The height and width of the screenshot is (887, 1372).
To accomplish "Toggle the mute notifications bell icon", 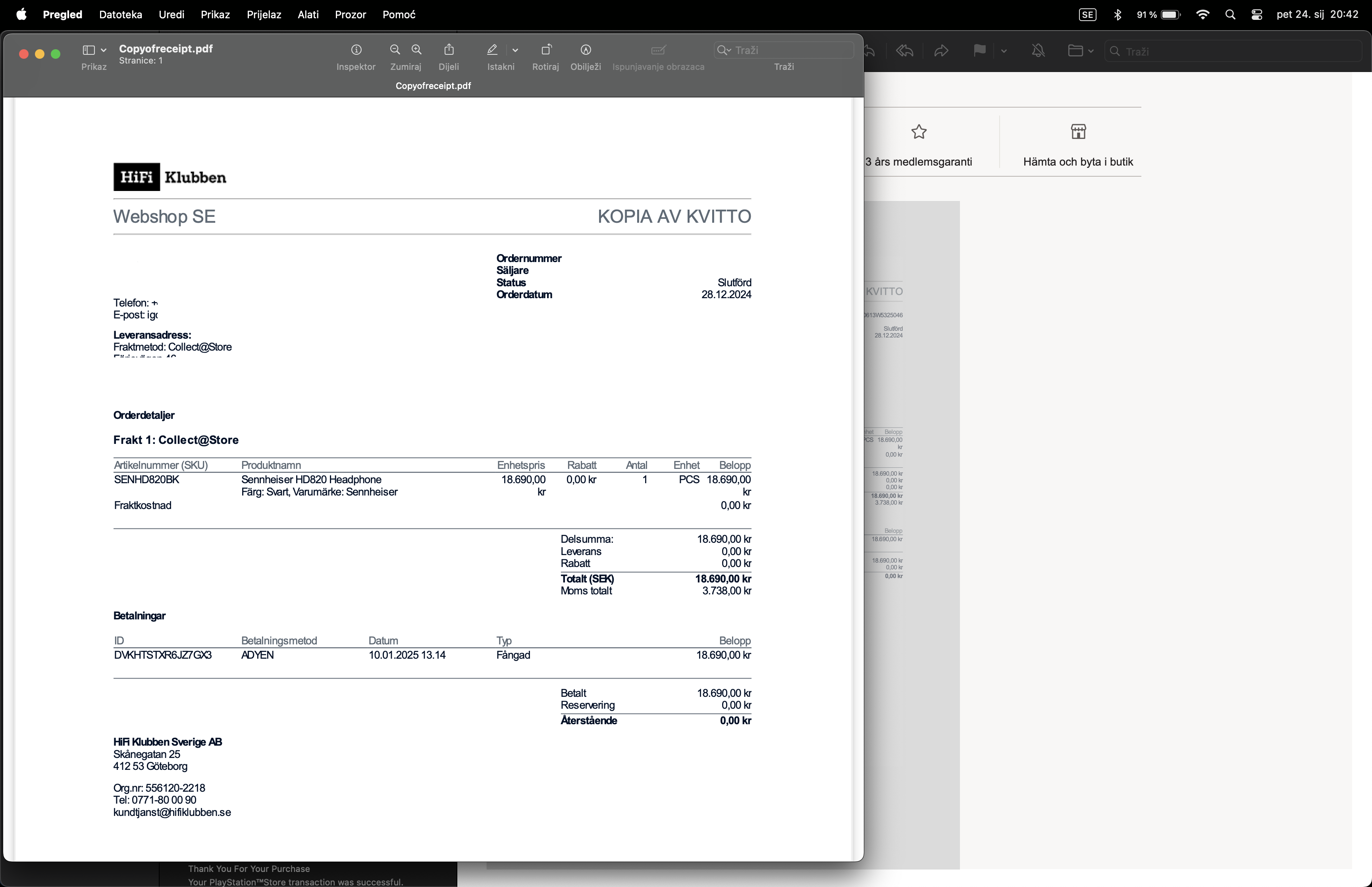I will 1038,51.
